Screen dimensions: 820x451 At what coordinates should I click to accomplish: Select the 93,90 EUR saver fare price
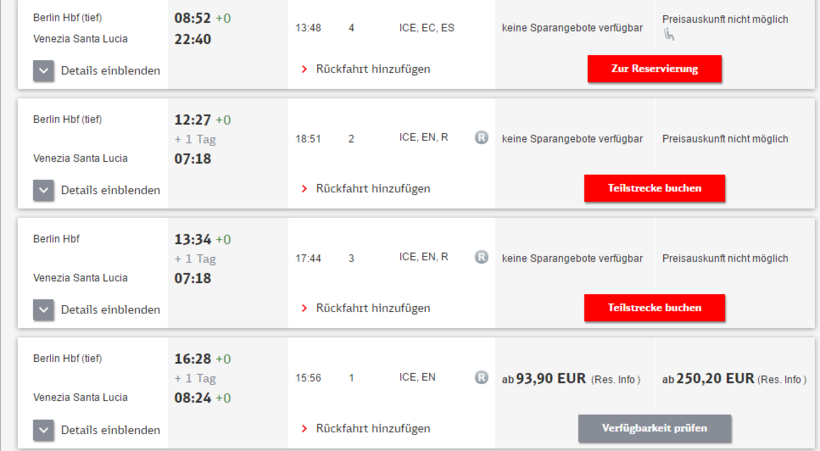(x=544, y=378)
